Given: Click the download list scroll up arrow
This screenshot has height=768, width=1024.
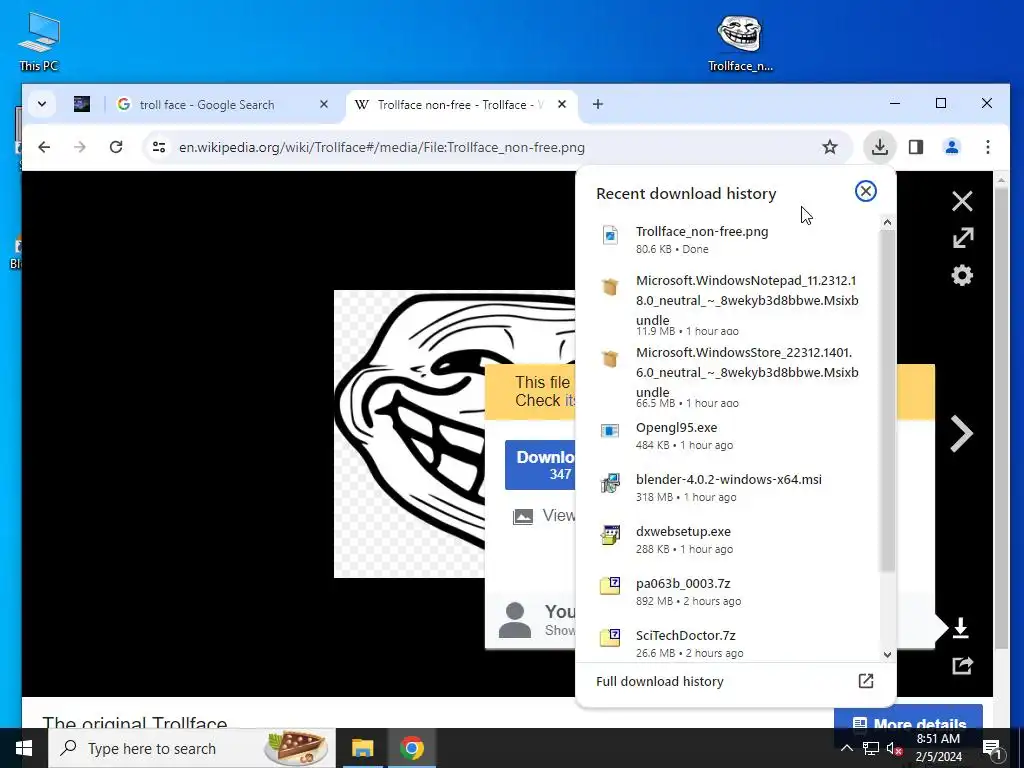Looking at the screenshot, I should [x=887, y=223].
